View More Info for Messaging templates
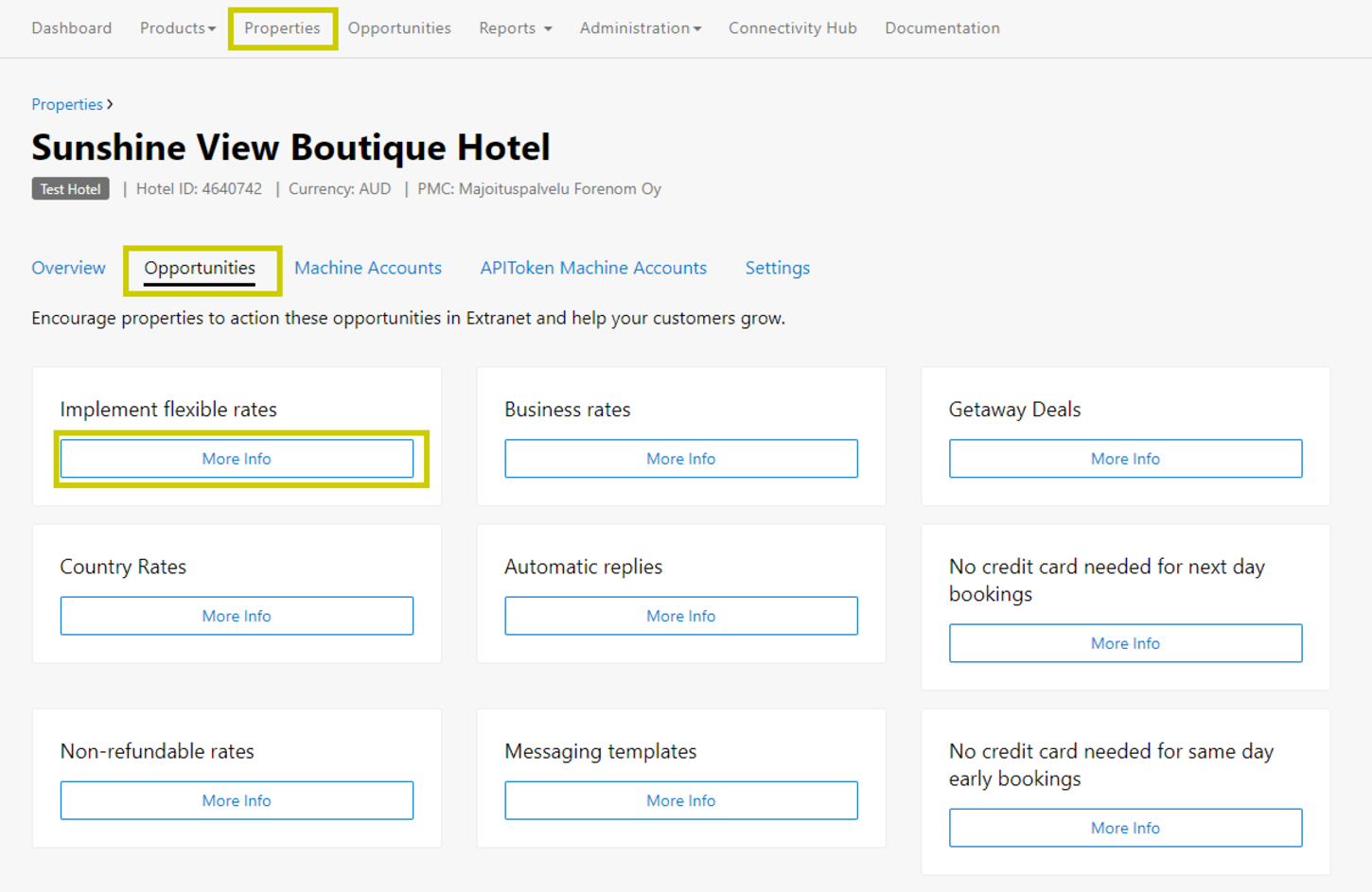Viewport: 1372px width, 892px height. point(680,800)
